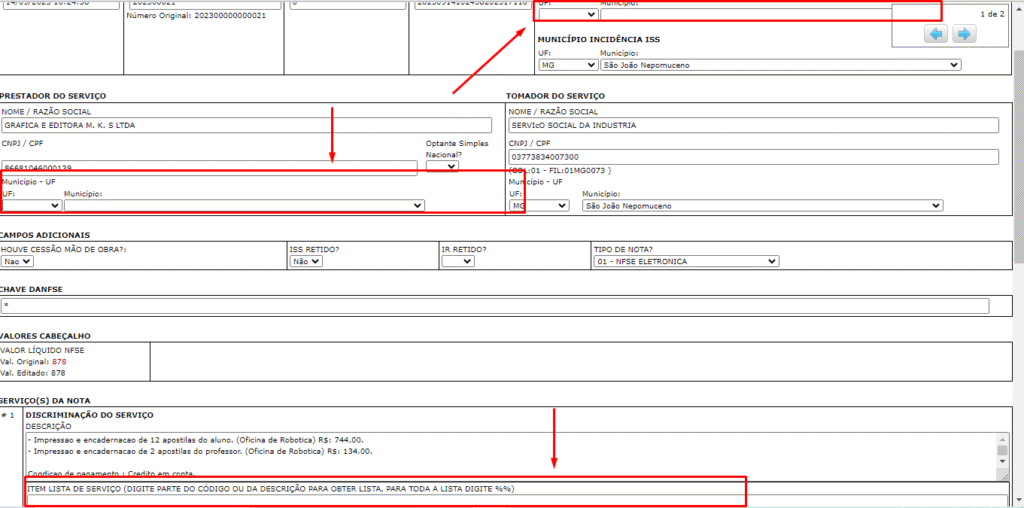Open the empty Prestador Município dropdown
The width and height of the screenshot is (1024, 508).
[x=244, y=205]
